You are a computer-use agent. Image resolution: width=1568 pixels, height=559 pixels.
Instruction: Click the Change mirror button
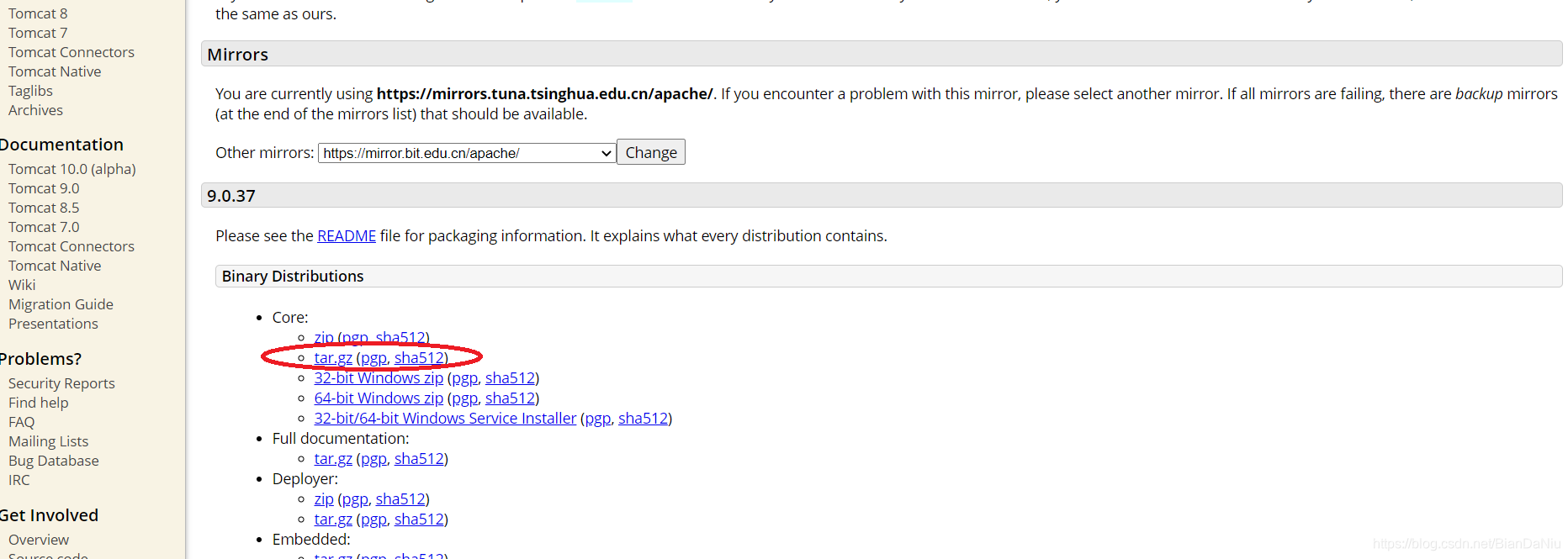(651, 152)
